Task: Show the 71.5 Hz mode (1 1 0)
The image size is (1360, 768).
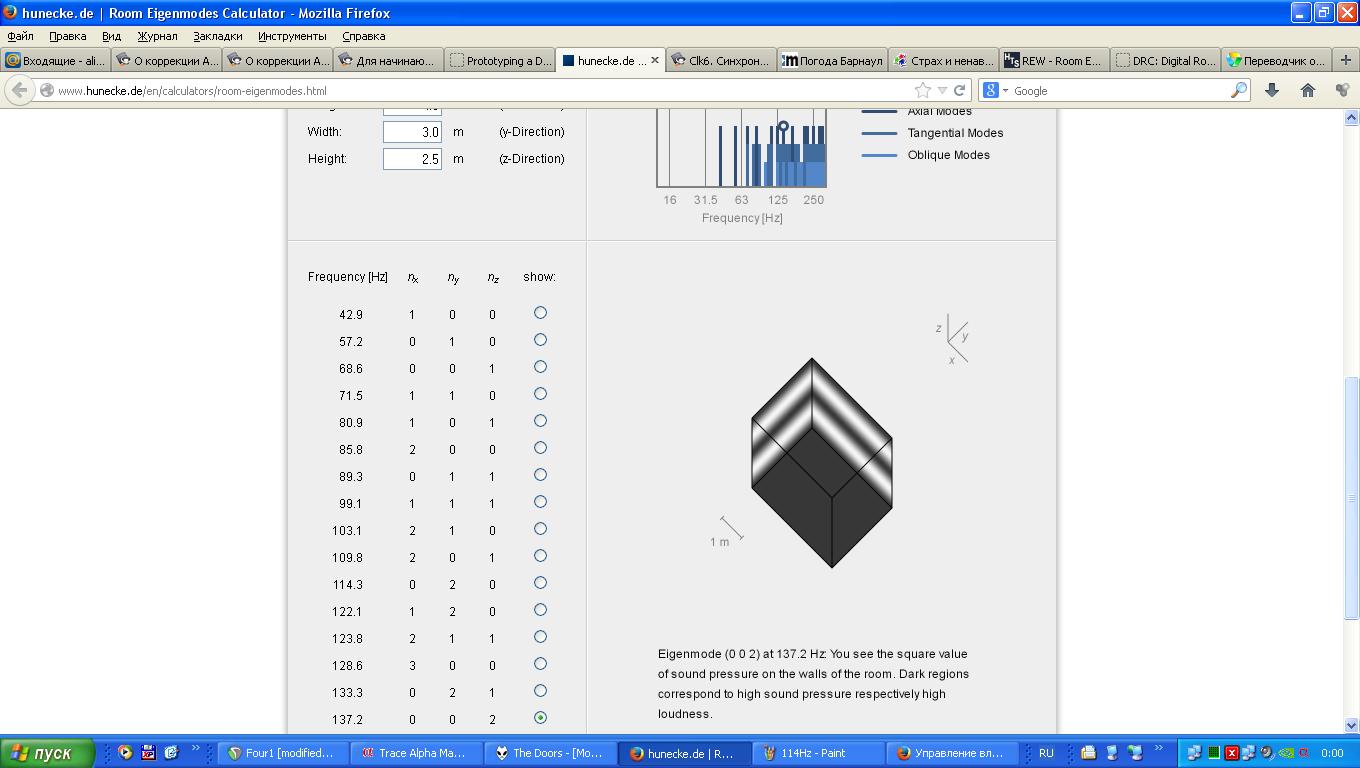Action: [x=540, y=394]
